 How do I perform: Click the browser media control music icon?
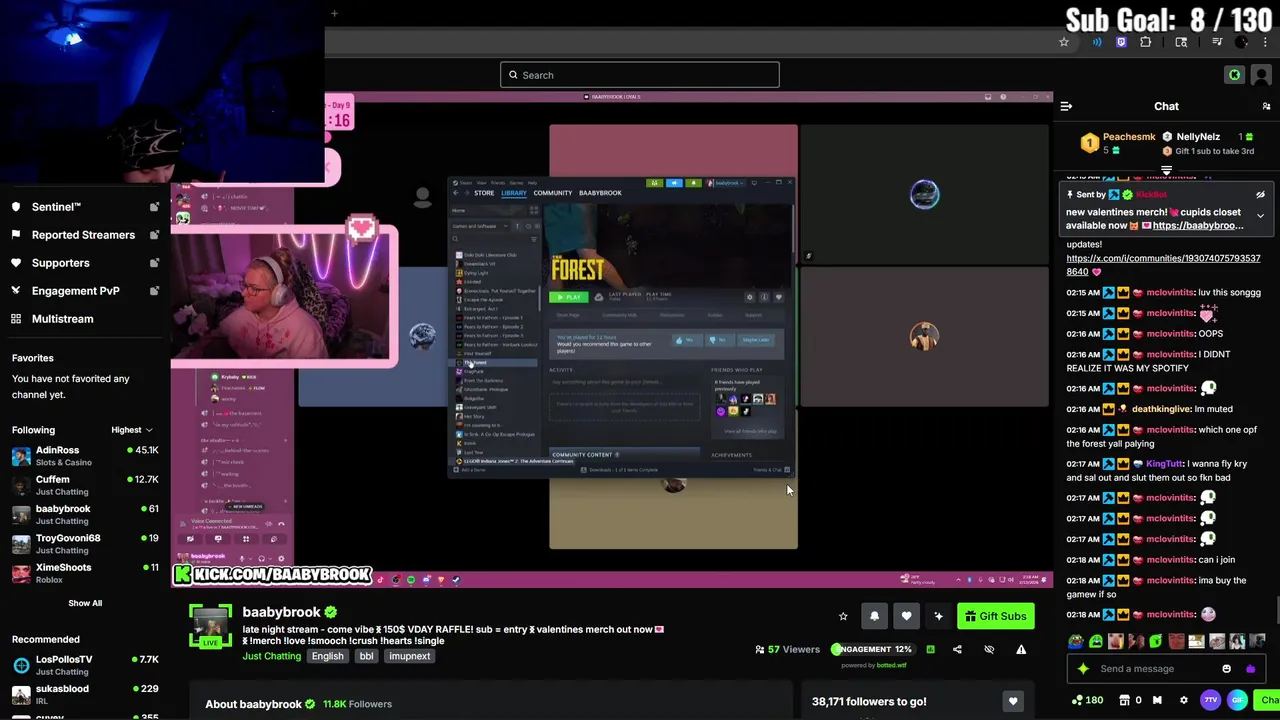click(x=1217, y=42)
